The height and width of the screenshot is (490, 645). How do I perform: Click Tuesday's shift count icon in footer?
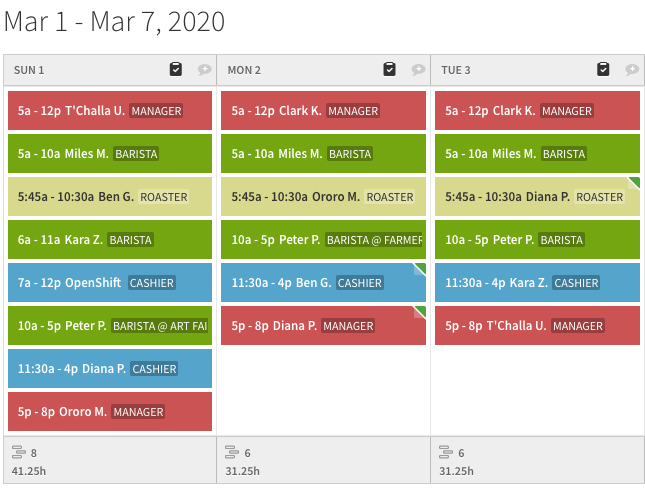[x=446, y=452]
